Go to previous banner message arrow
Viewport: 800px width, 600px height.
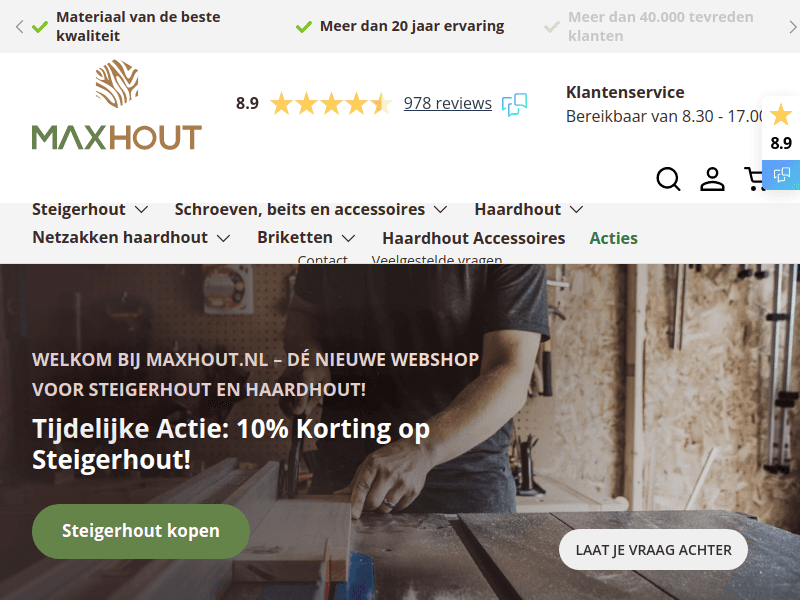[19, 27]
